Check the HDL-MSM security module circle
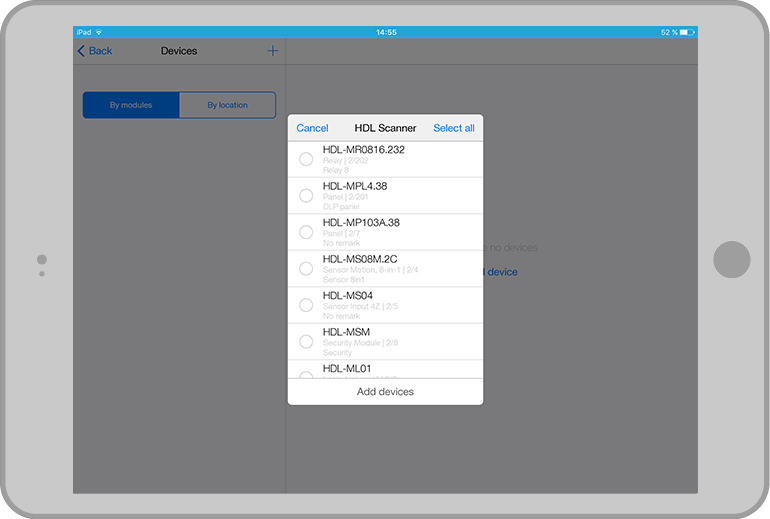 tap(306, 342)
